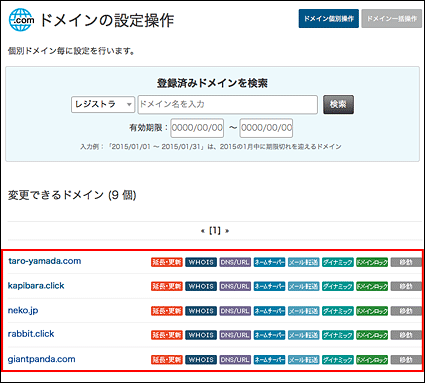Click ネームサーバー for giantpanda.com

coord(269,360)
